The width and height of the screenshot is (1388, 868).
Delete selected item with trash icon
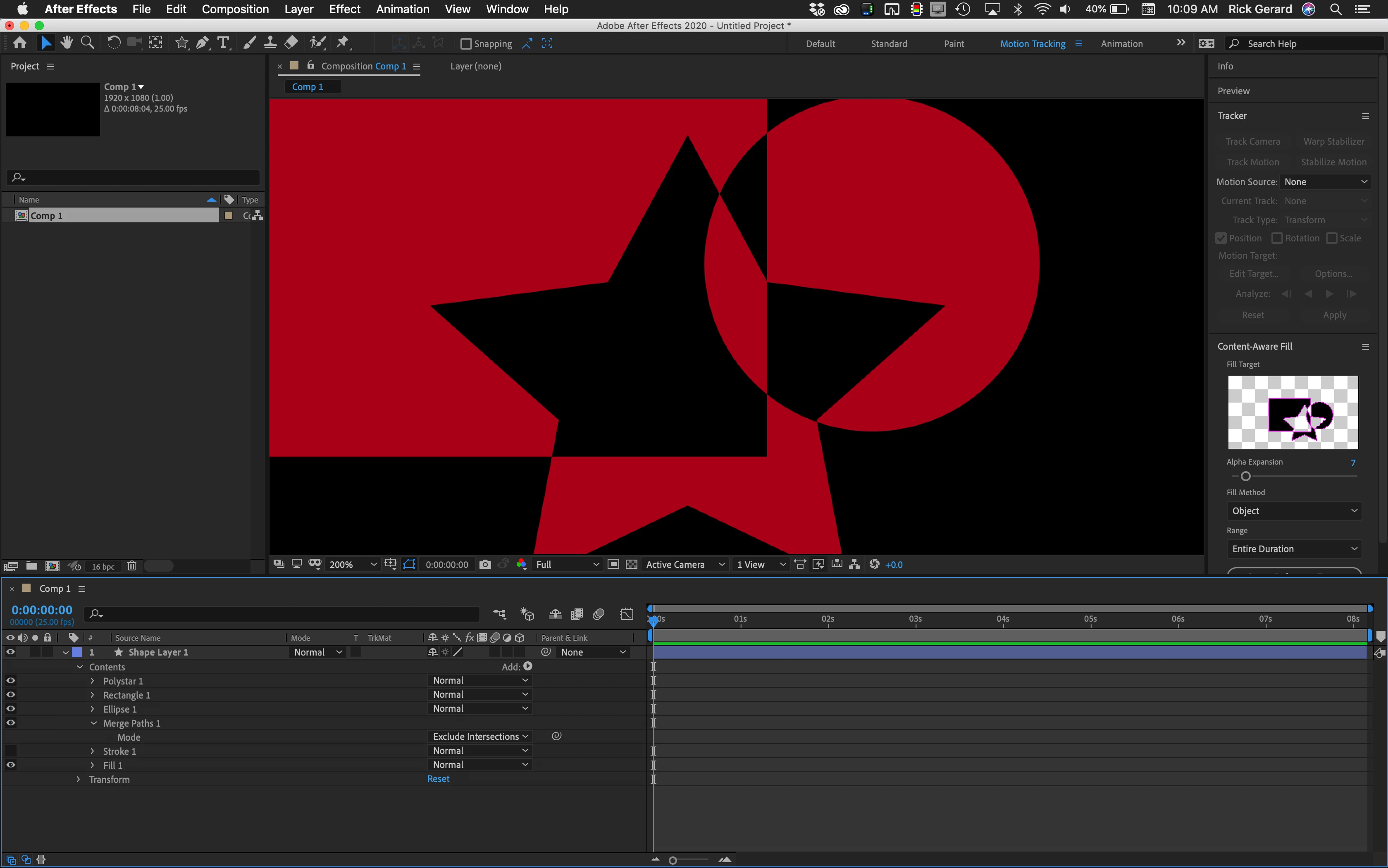tap(131, 566)
